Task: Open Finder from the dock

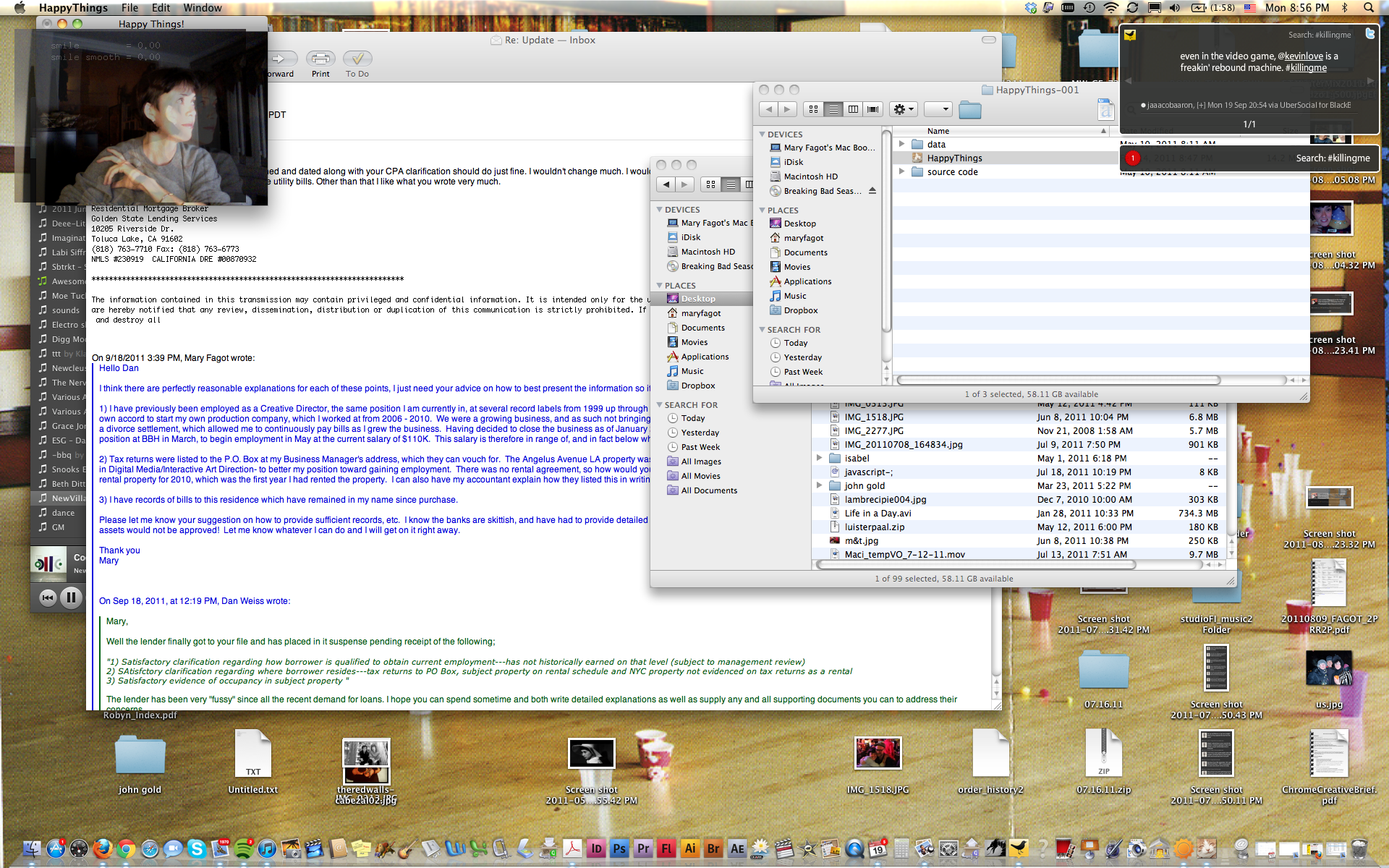Action: 32,848
